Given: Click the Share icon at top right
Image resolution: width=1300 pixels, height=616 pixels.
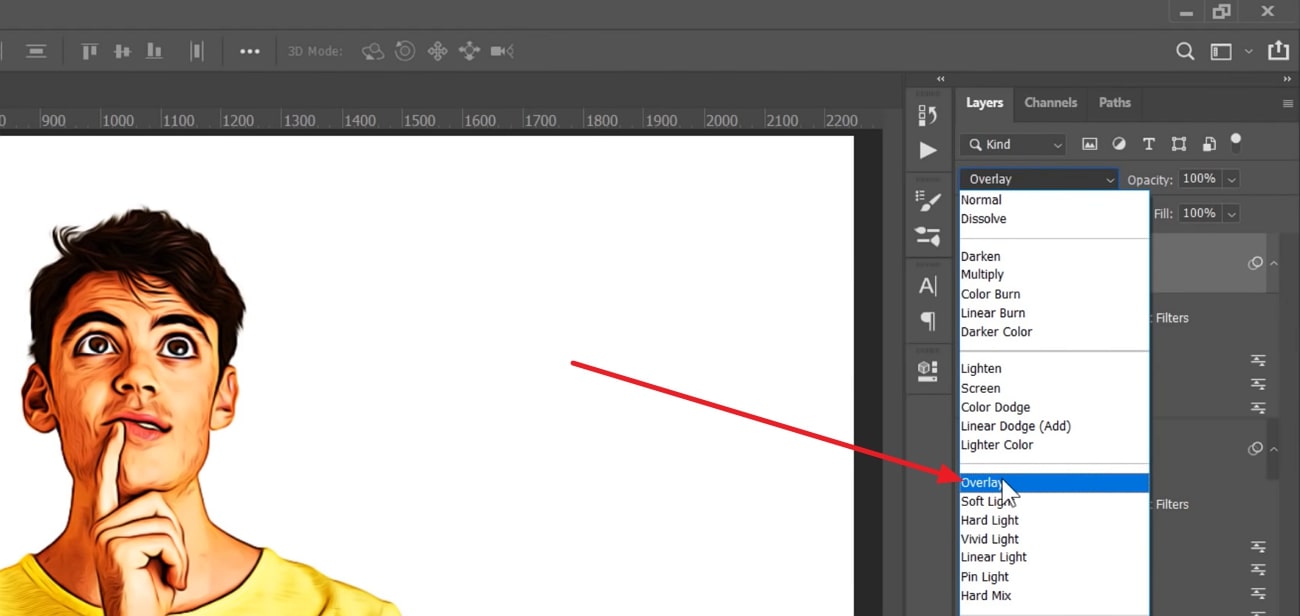Looking at the screenshot, I should click(1278, 51).
